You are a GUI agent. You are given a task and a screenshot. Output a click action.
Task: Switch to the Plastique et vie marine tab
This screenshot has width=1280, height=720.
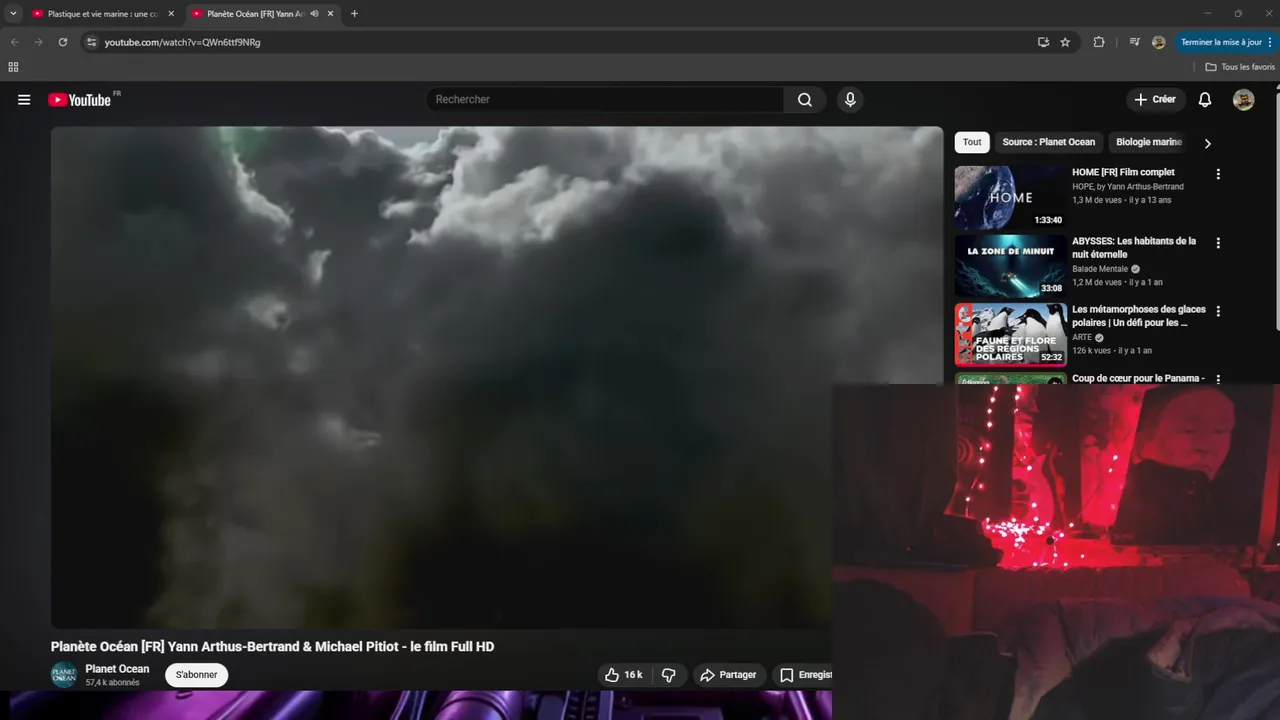102,14
